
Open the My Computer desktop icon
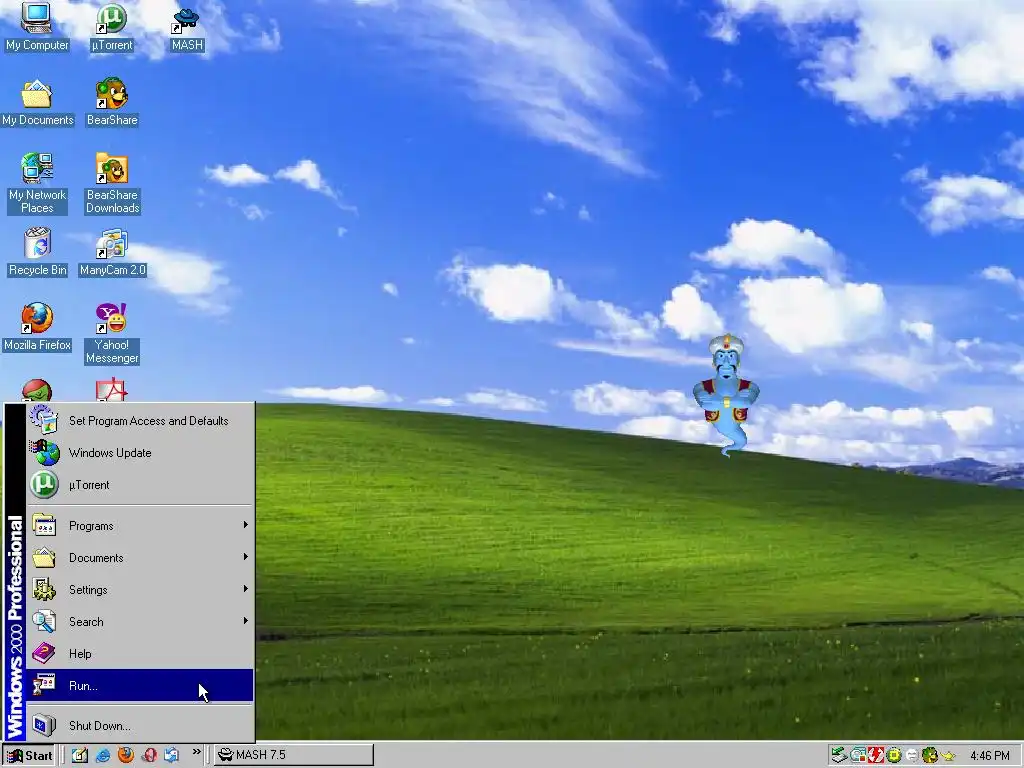37,26
